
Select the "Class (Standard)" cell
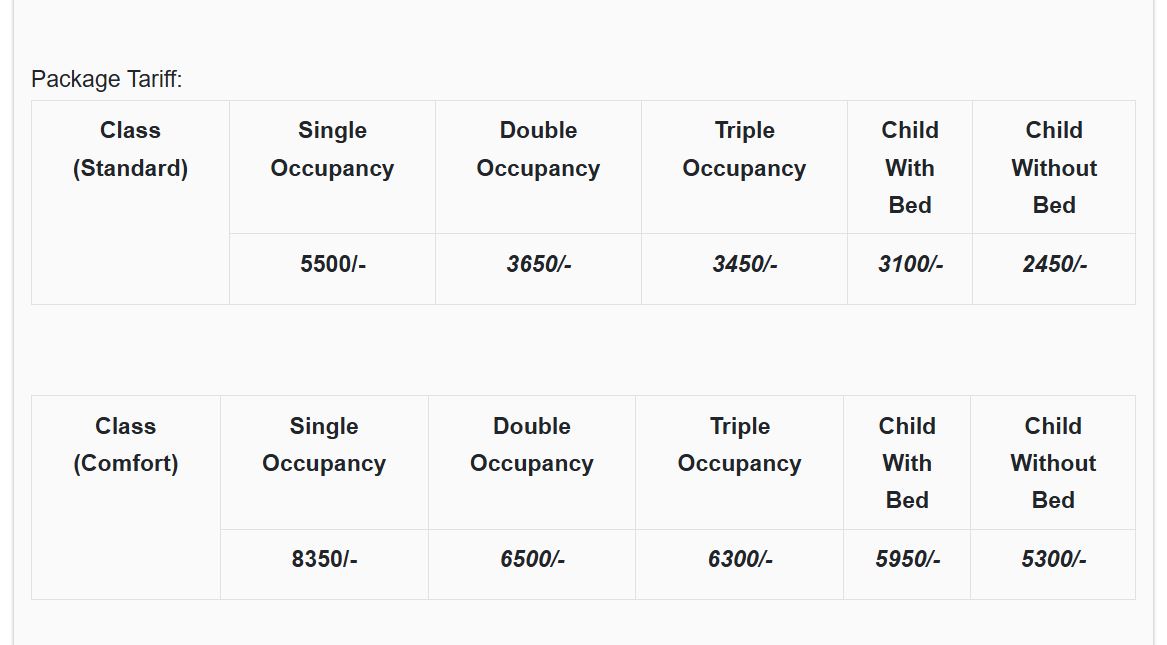click(x=130, y=150)
